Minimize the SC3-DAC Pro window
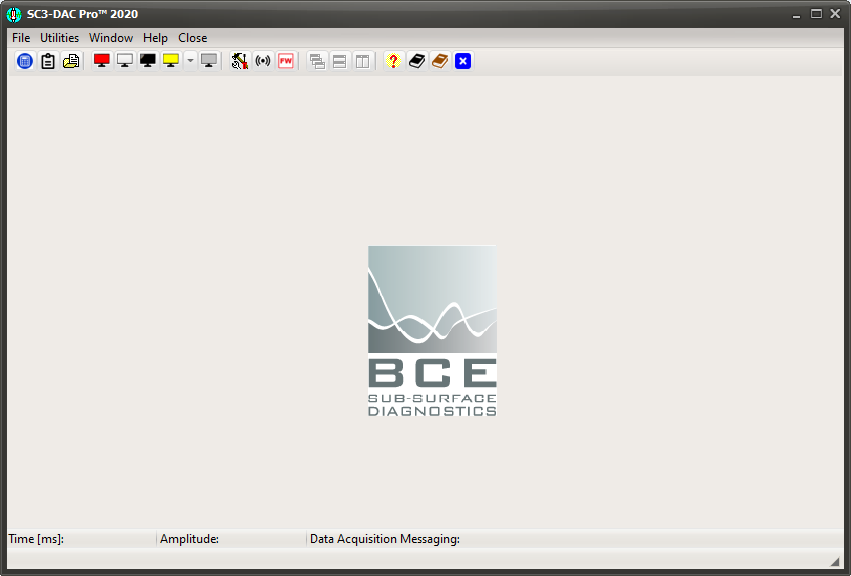This screenshot has width=851, height=576. tap(796, 15)
